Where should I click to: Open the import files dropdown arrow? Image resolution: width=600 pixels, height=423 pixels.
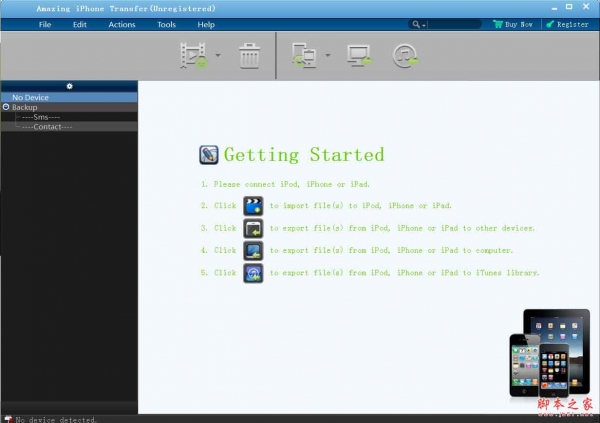(218, 56)
